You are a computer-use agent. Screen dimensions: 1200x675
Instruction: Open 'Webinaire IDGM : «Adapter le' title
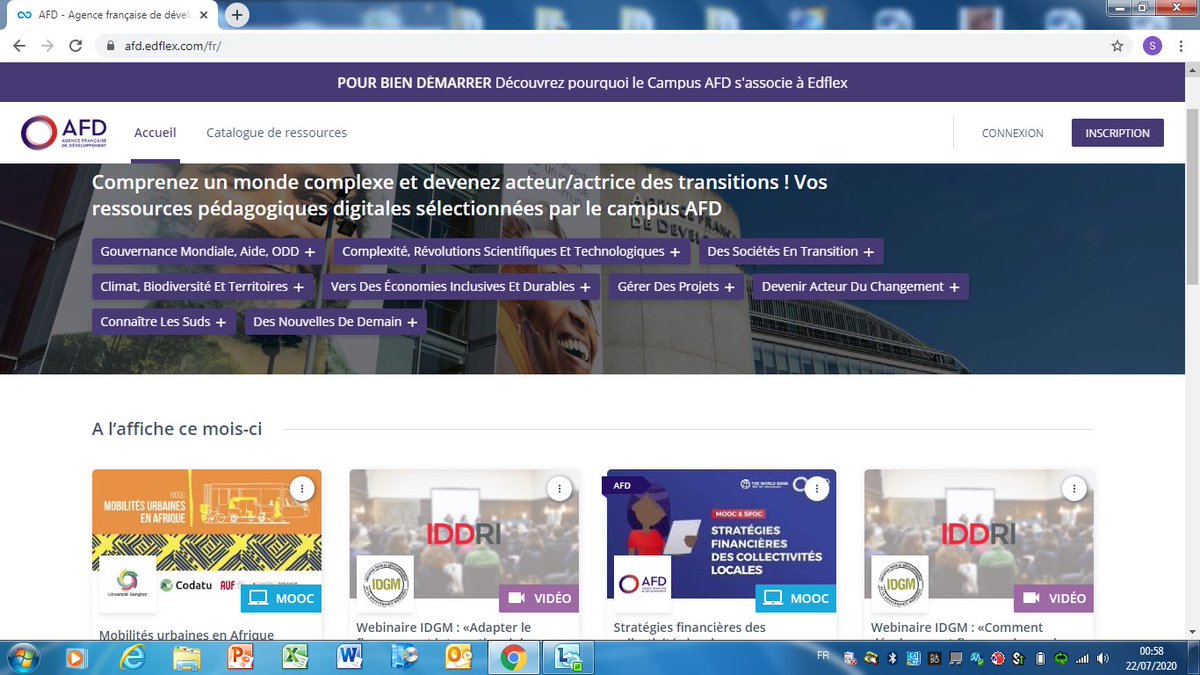click(x=443, y=628)
